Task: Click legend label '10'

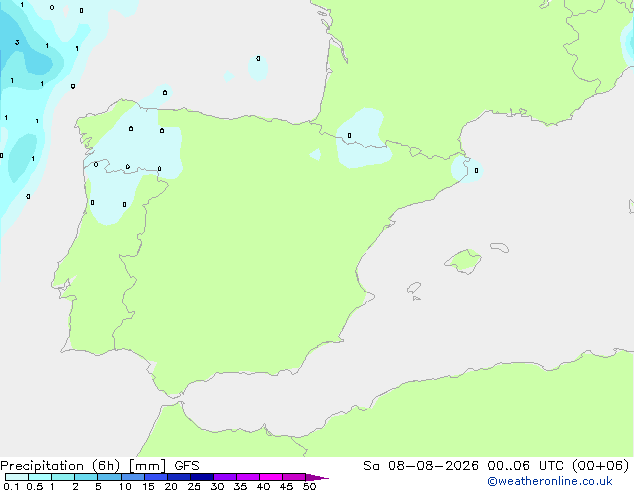Action: pyautogui.click(x=125, y=486)
